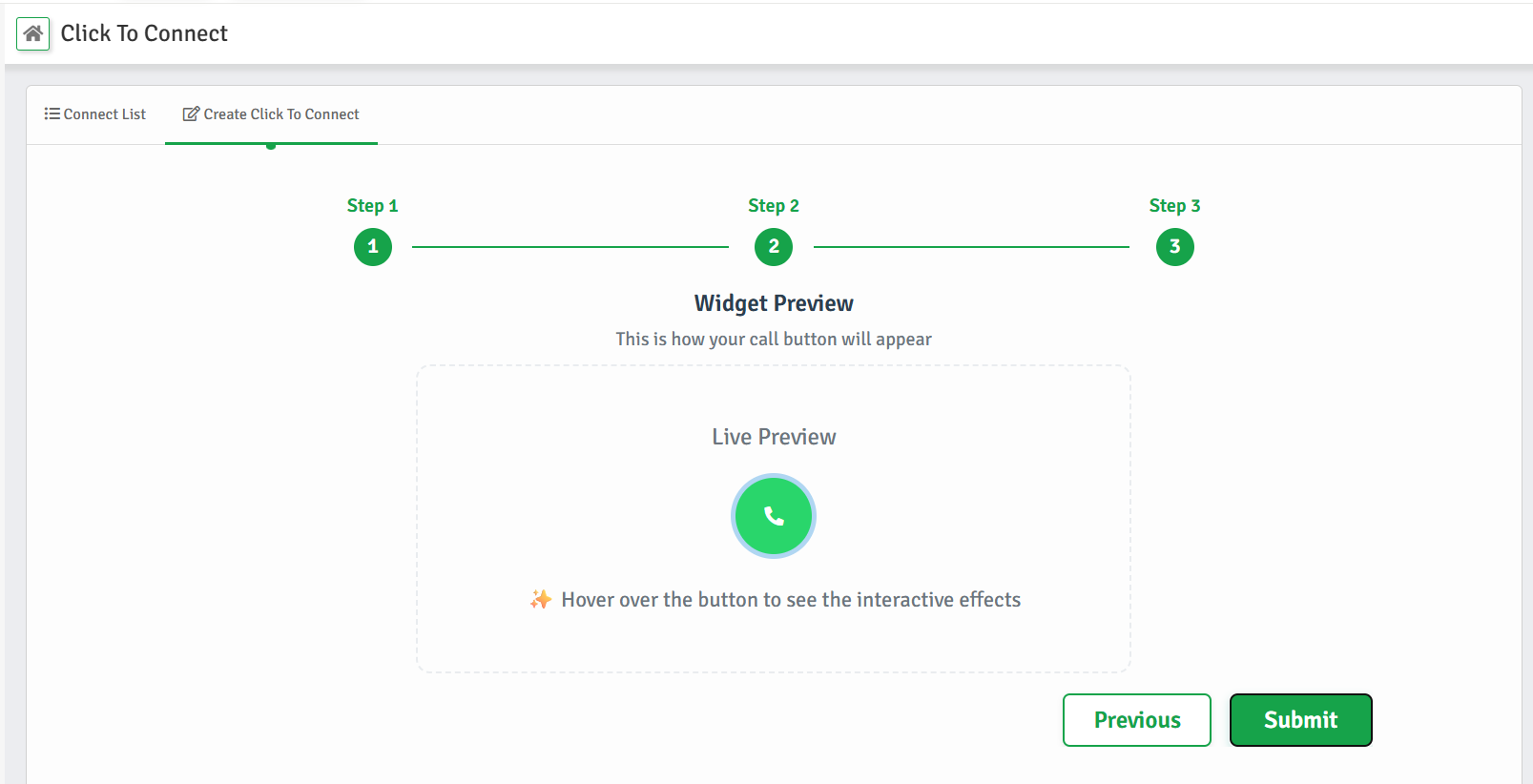The width and height of the screenshot is (1533, 784).
Task: Click the "Step 3" text label
Action: pyautogui.click(x=1174, y=206)
